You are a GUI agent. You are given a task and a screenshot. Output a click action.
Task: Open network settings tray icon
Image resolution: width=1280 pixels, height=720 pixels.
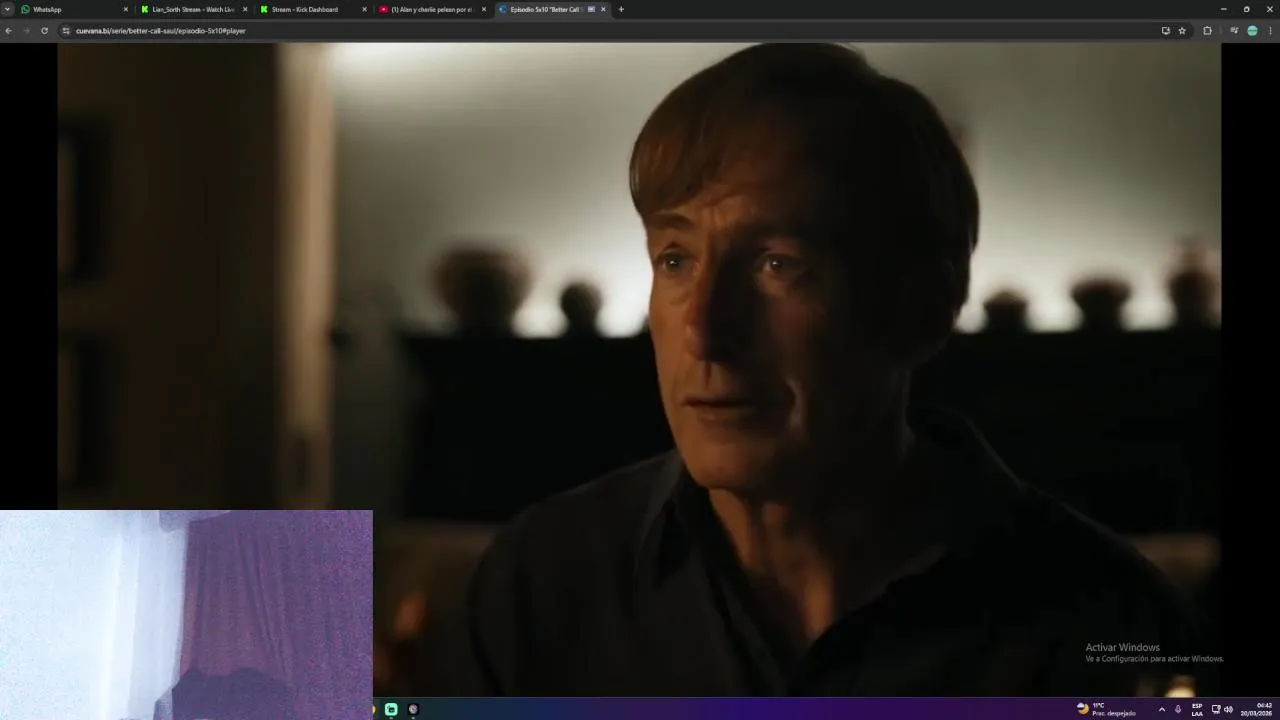point(1216,709)
